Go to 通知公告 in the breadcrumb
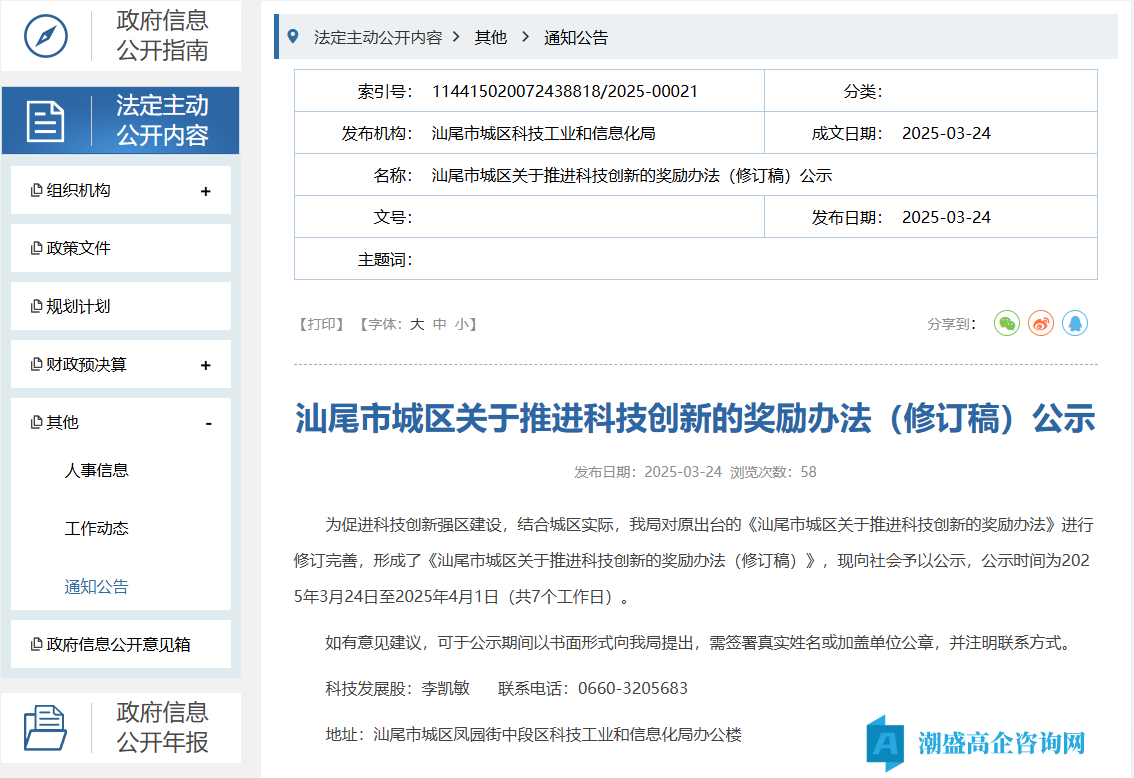 pyautogui.click(x=576, y=38)
